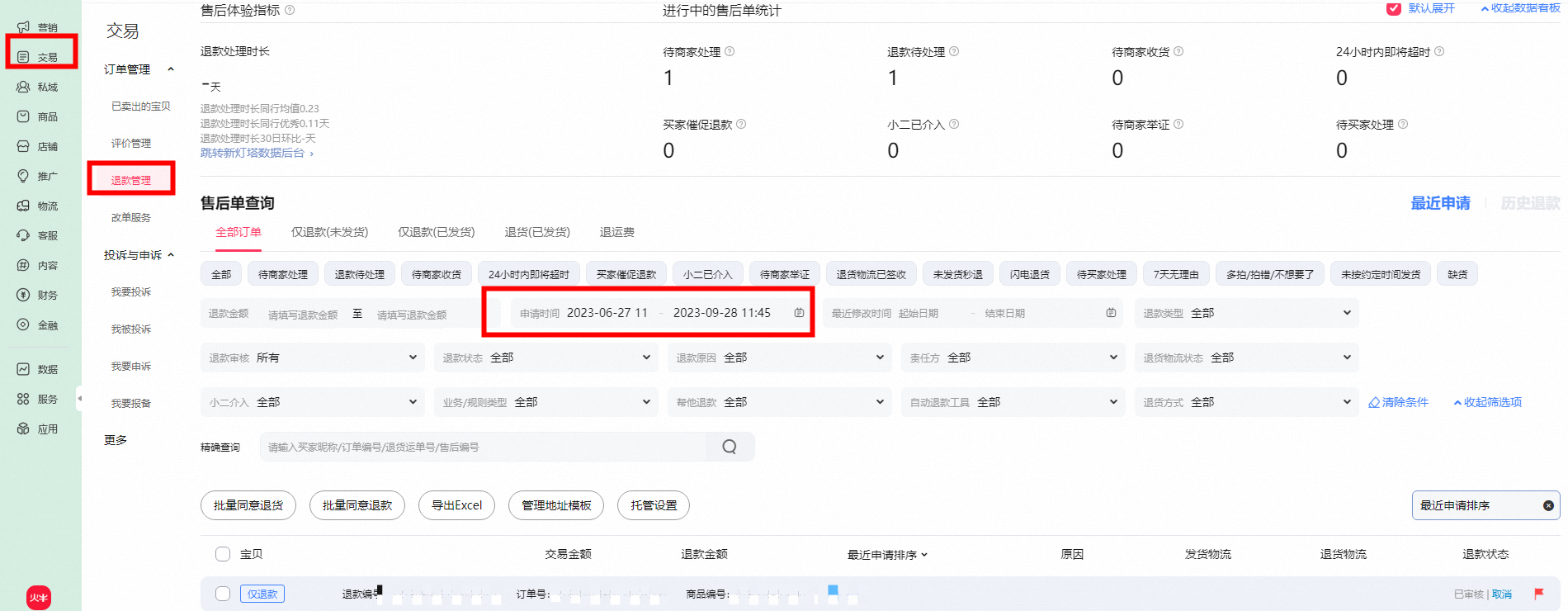Check the select-all 宝贝 header checkbox
Screen dimensions: 1568x611
[223, 554]
